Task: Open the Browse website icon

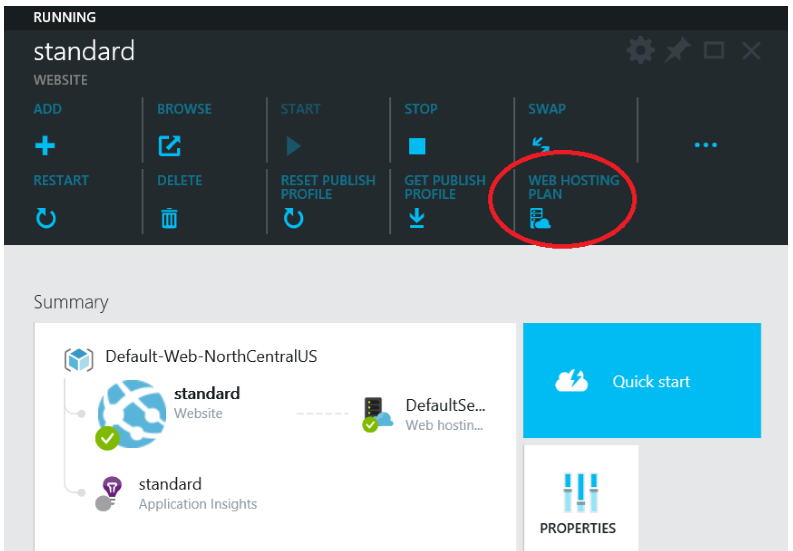Action: coord(169,146)
